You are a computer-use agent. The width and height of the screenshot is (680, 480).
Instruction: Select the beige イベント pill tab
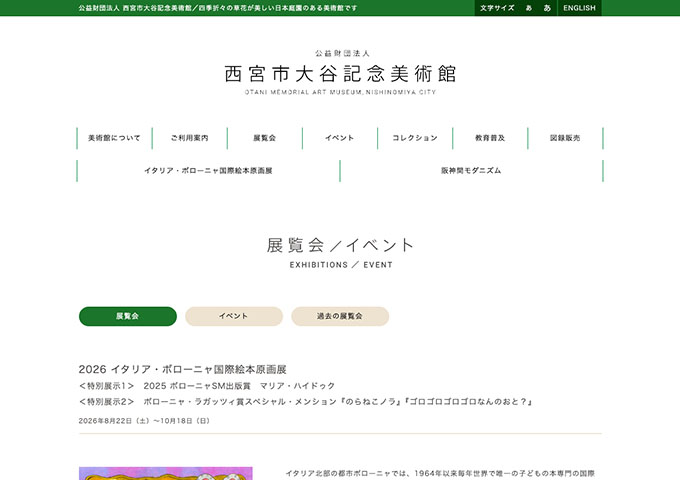234,316
